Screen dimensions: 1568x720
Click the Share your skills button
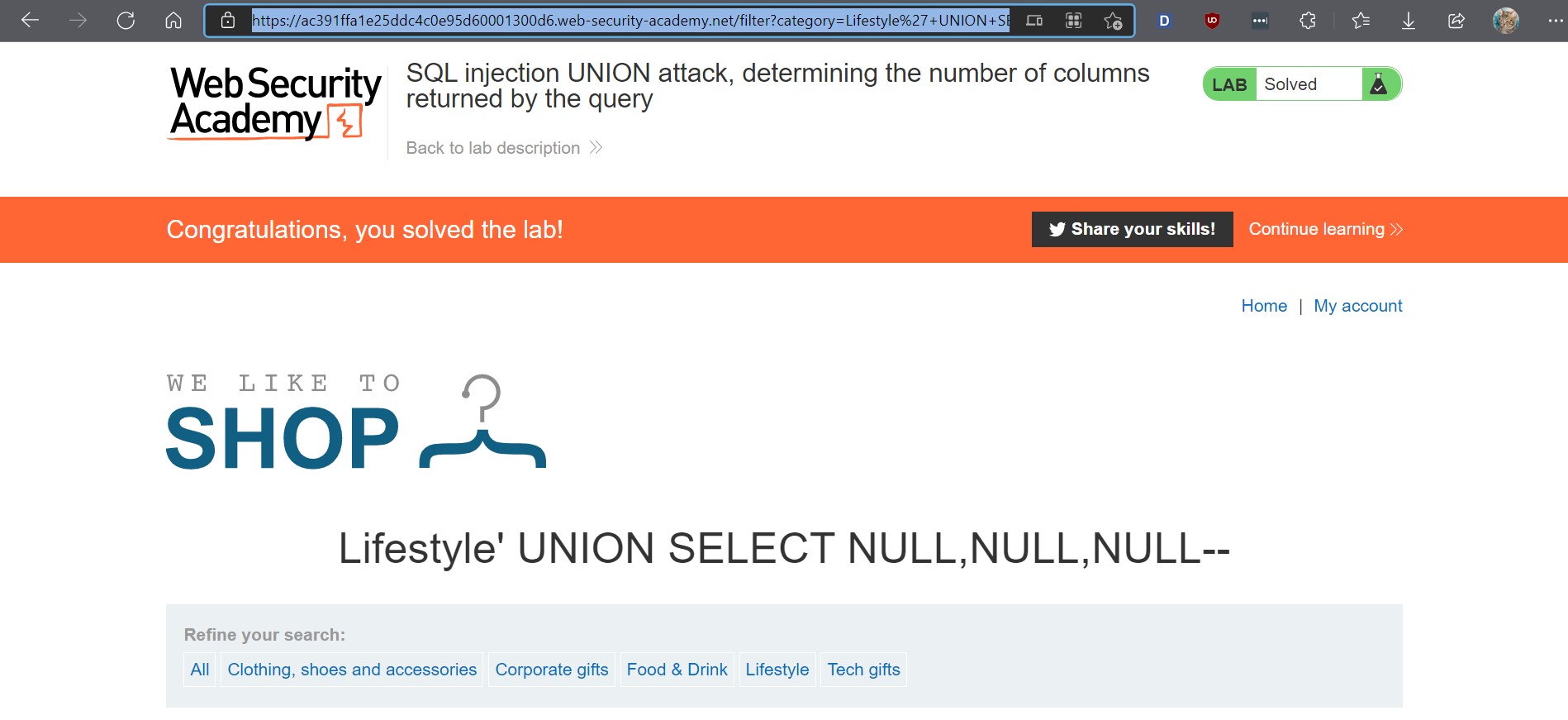tap(1132, 229)
